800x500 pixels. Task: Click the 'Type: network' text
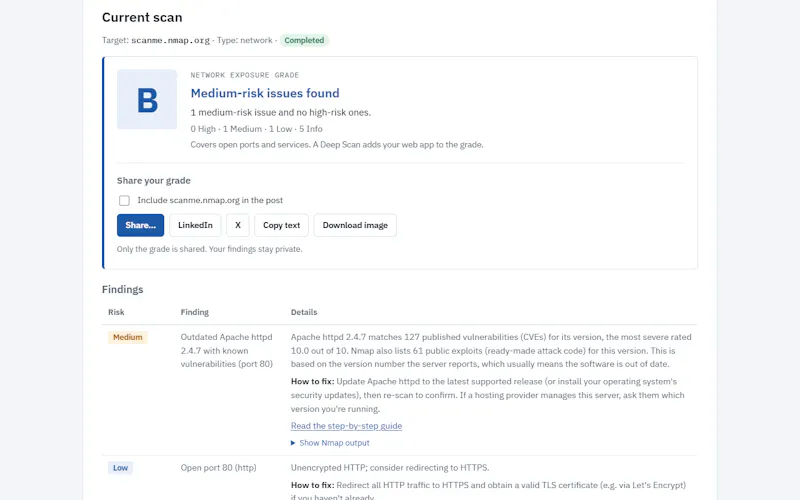[x=245, y=40]
